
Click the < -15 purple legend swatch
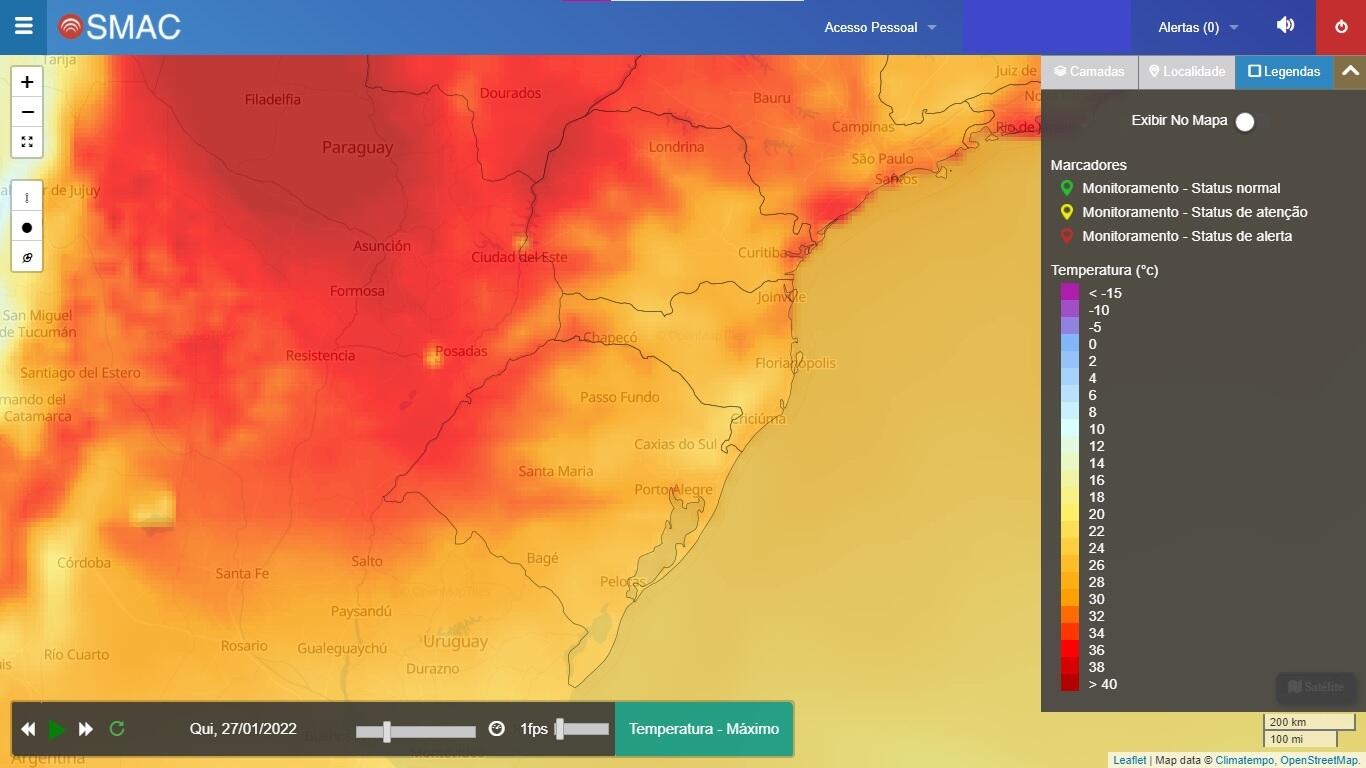coord(1070,293)
